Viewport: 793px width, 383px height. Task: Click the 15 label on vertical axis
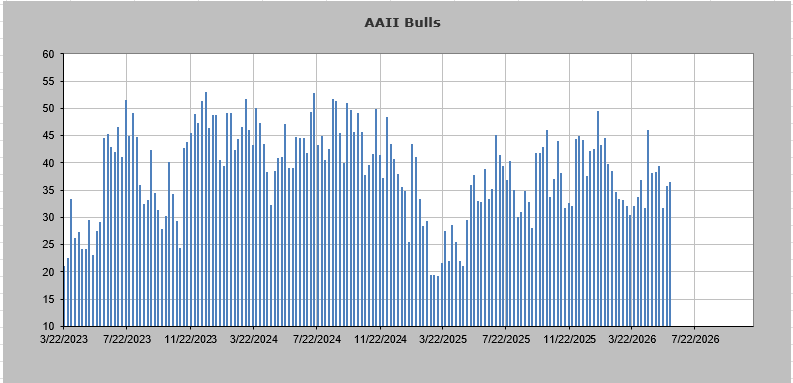(x=49, y=300)
